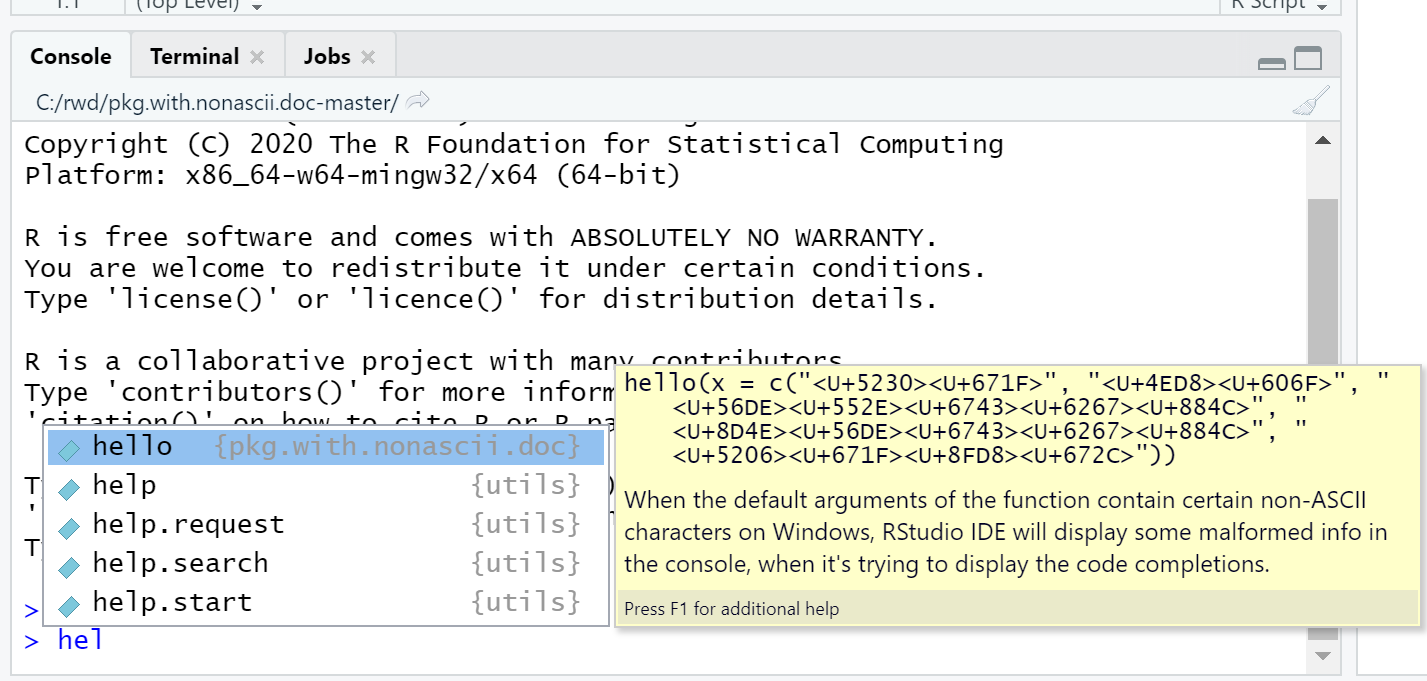Image resolution: width=1427 pixels, height=681 pixels.
Task: Open the chevron next to R Script label
Action: (x=1320, y=5)
